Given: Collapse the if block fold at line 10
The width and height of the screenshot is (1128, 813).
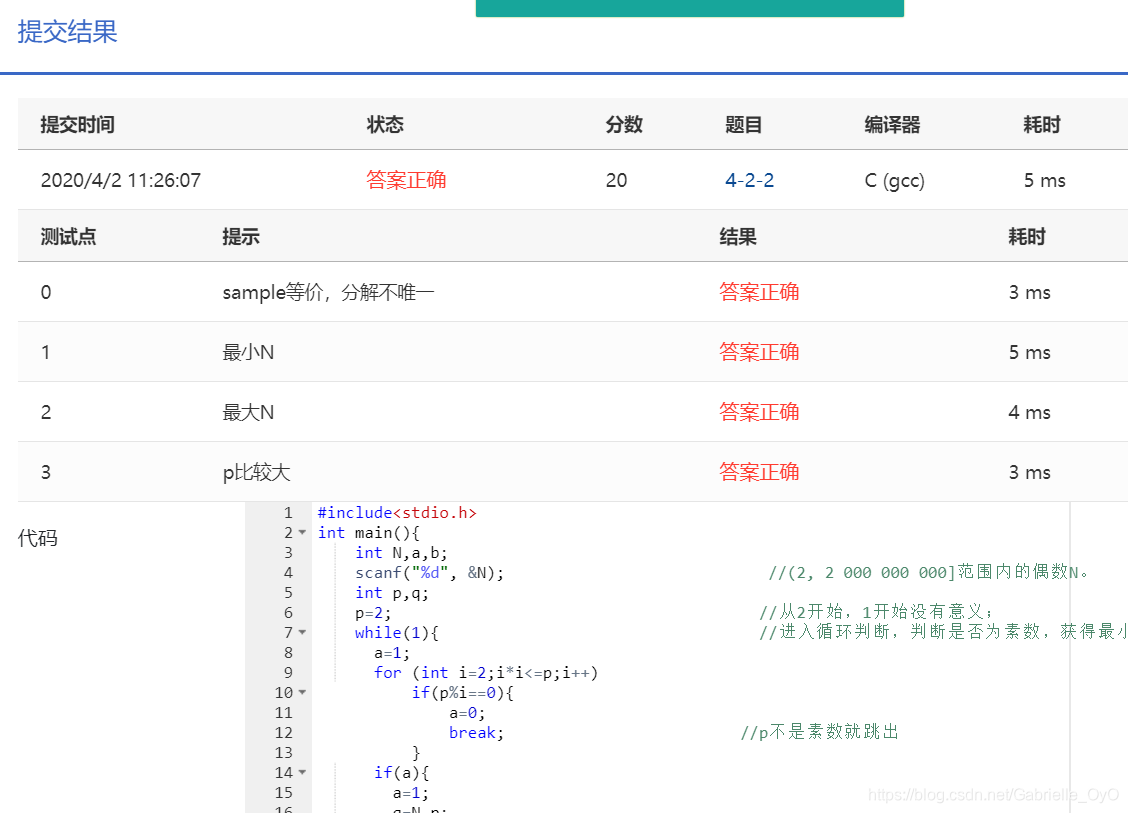Looking at the screenshot, I should click(x=301, y=692).
